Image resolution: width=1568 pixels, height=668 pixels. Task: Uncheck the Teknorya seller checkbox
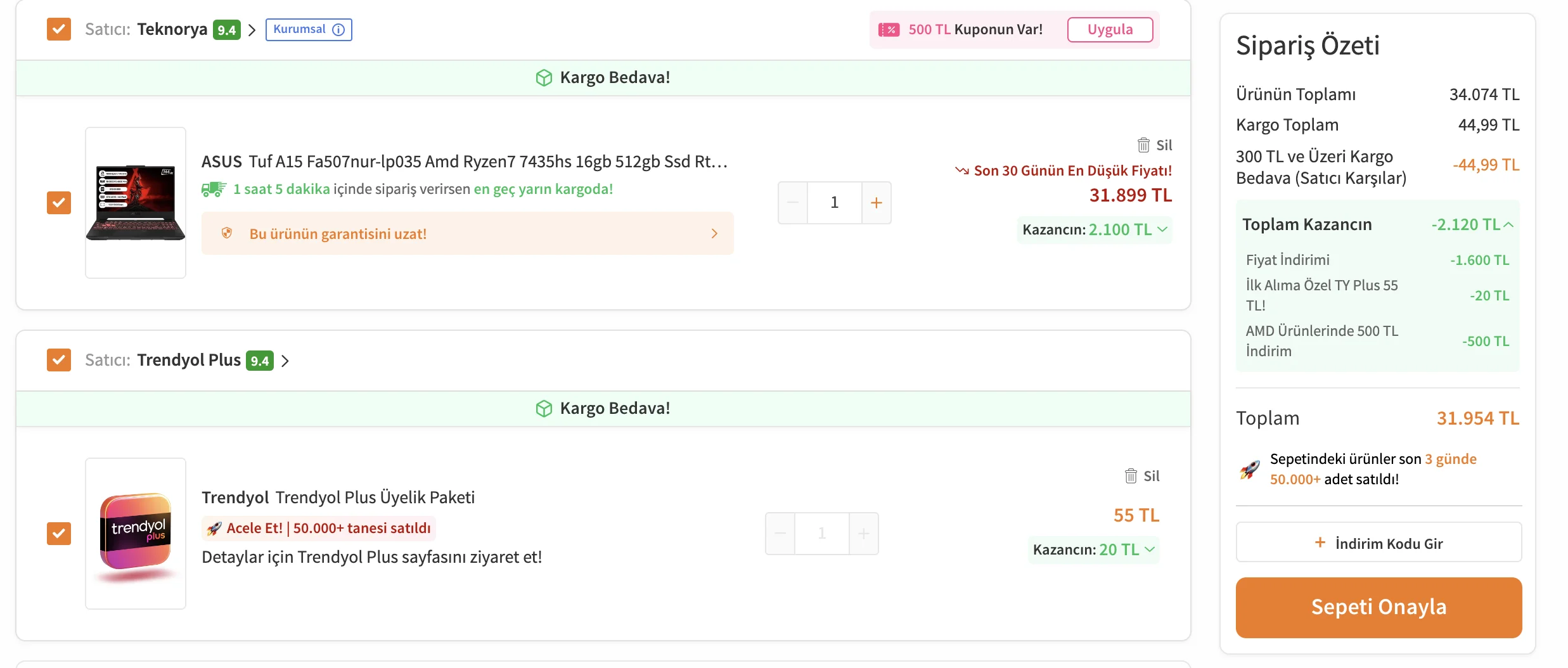[59, 29]
